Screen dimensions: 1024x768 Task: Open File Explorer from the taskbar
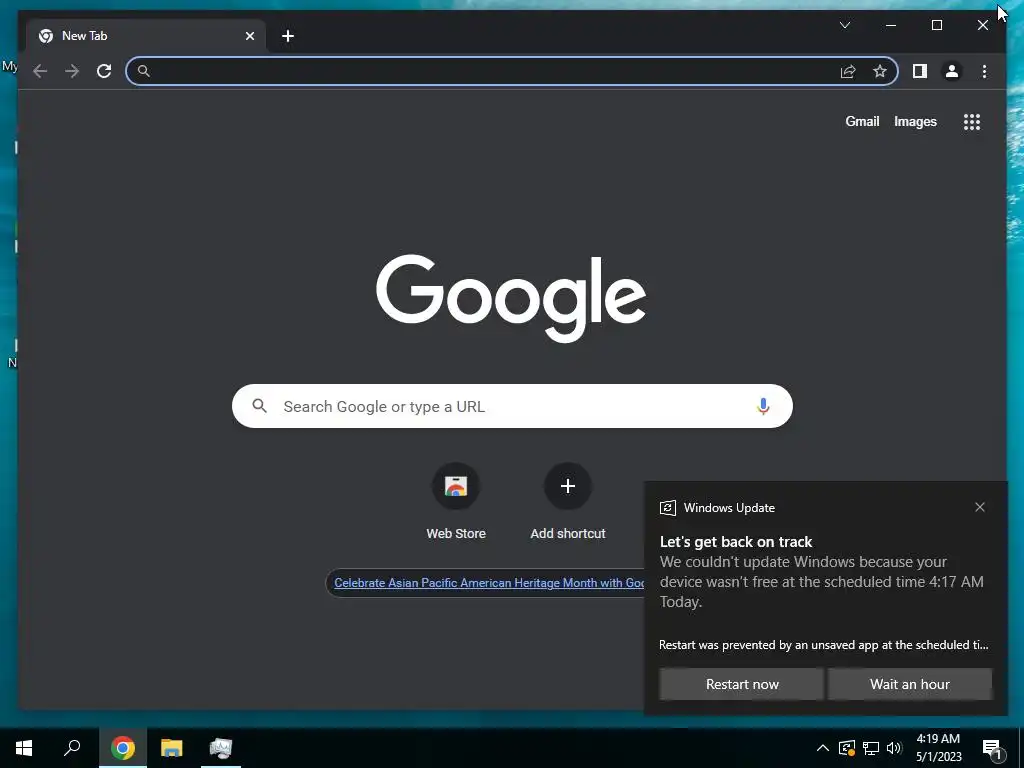172,748
